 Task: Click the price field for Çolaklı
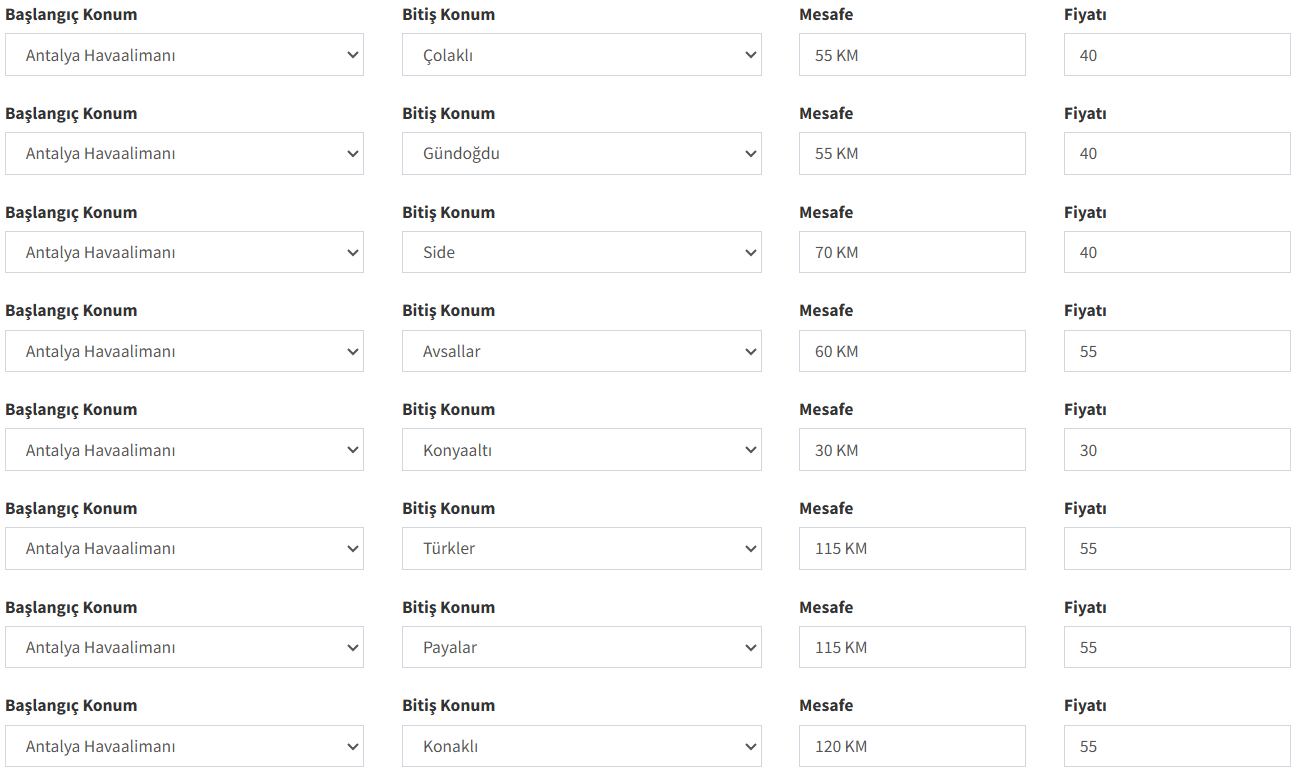click(1176, 55)
